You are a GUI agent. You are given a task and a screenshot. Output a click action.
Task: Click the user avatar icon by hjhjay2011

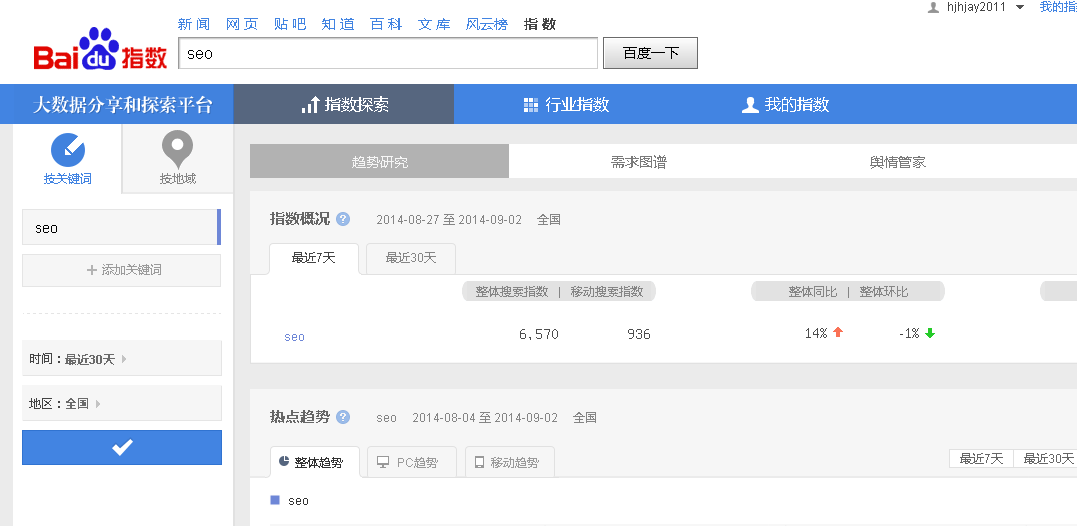coord(934,7)
